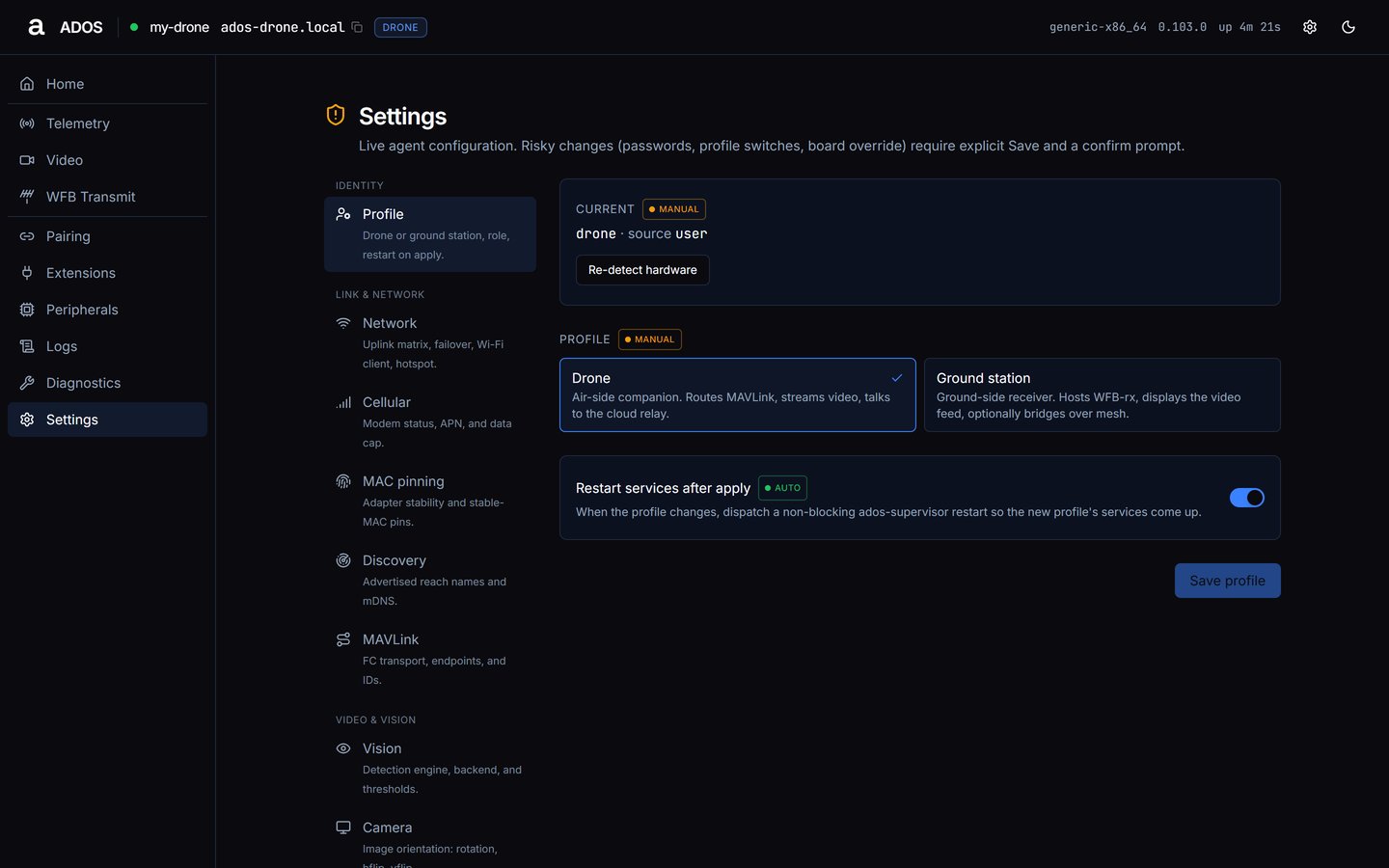Click the Discovery radar icon
The width and height of the screenshot is (1389, 868).
tap(343, 560)
